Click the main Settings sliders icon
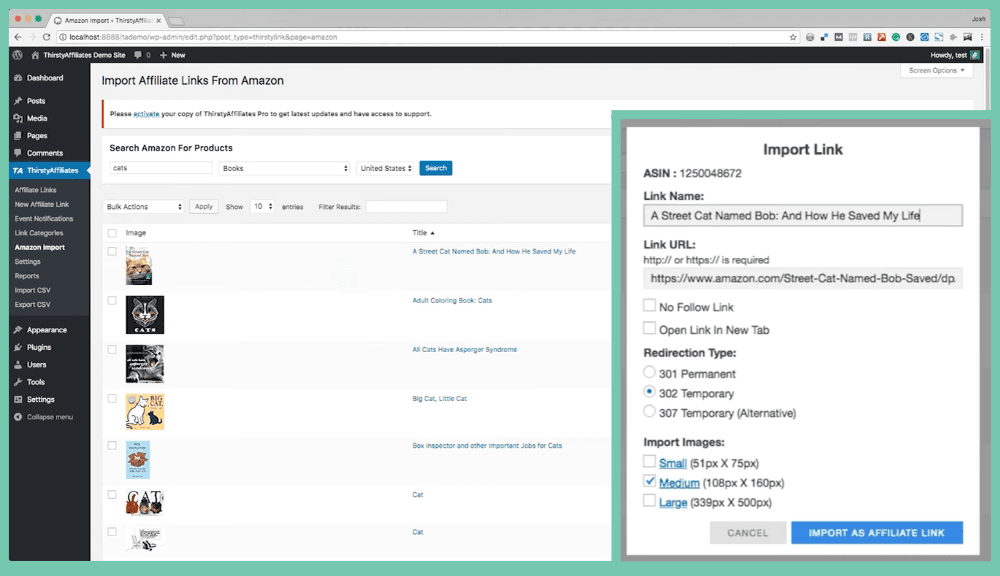Viewport: 1000px width, 576px height. tap(18, 399)
